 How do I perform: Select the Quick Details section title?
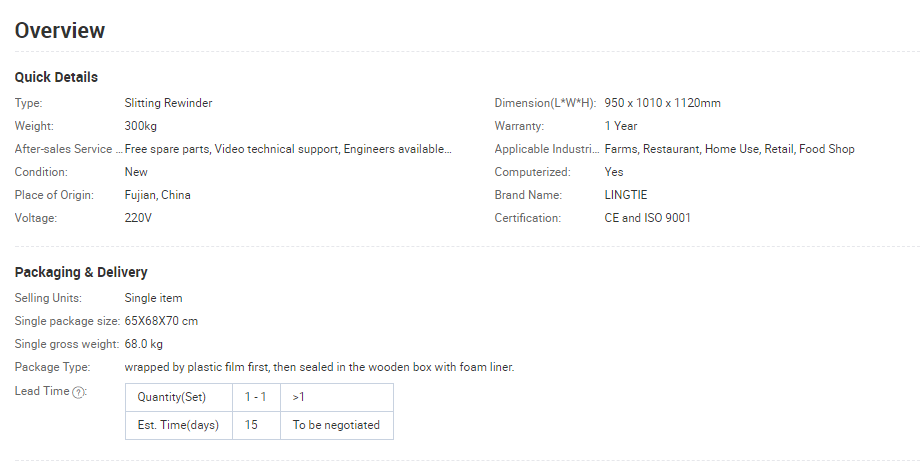pos(56,77)
